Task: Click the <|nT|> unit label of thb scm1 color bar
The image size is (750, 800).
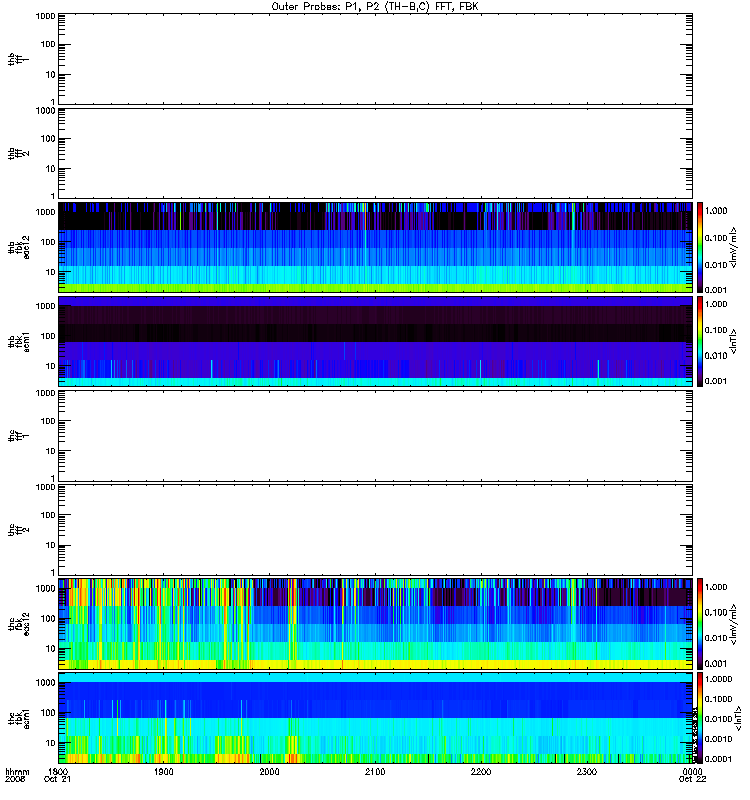Action: pos(733,341)
